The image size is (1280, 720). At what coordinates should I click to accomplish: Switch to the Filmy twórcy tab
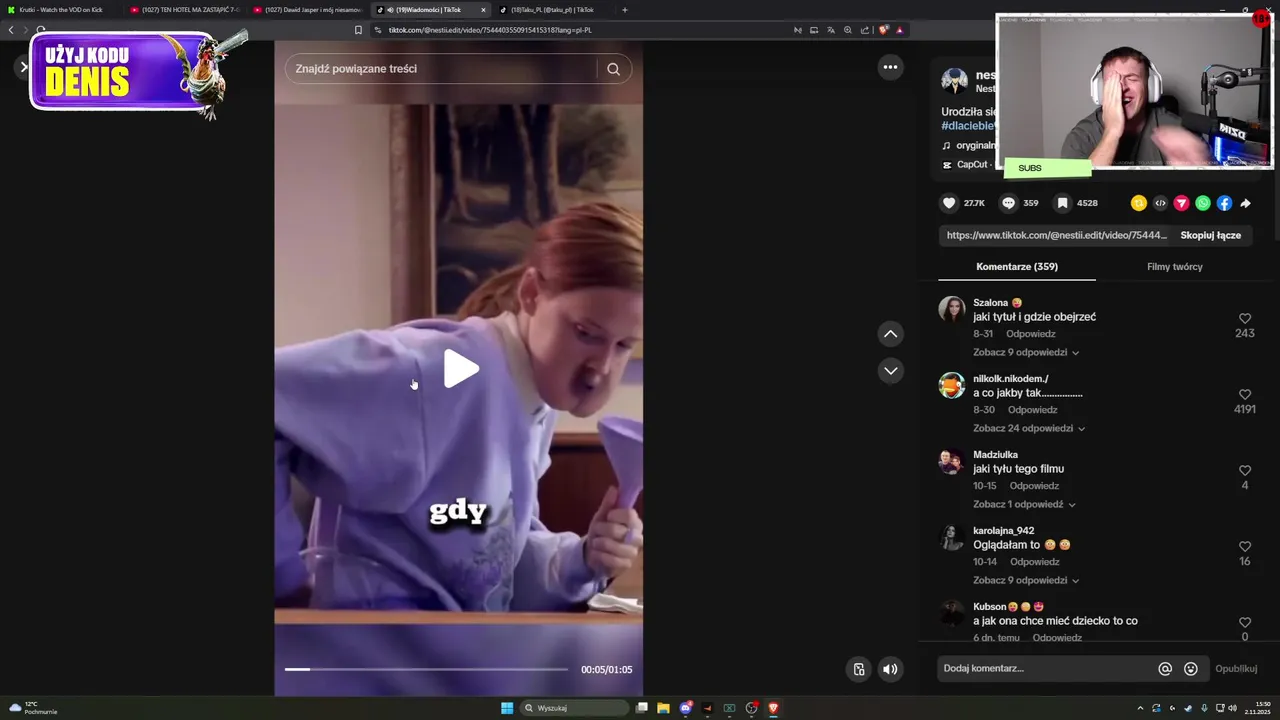1174,267
